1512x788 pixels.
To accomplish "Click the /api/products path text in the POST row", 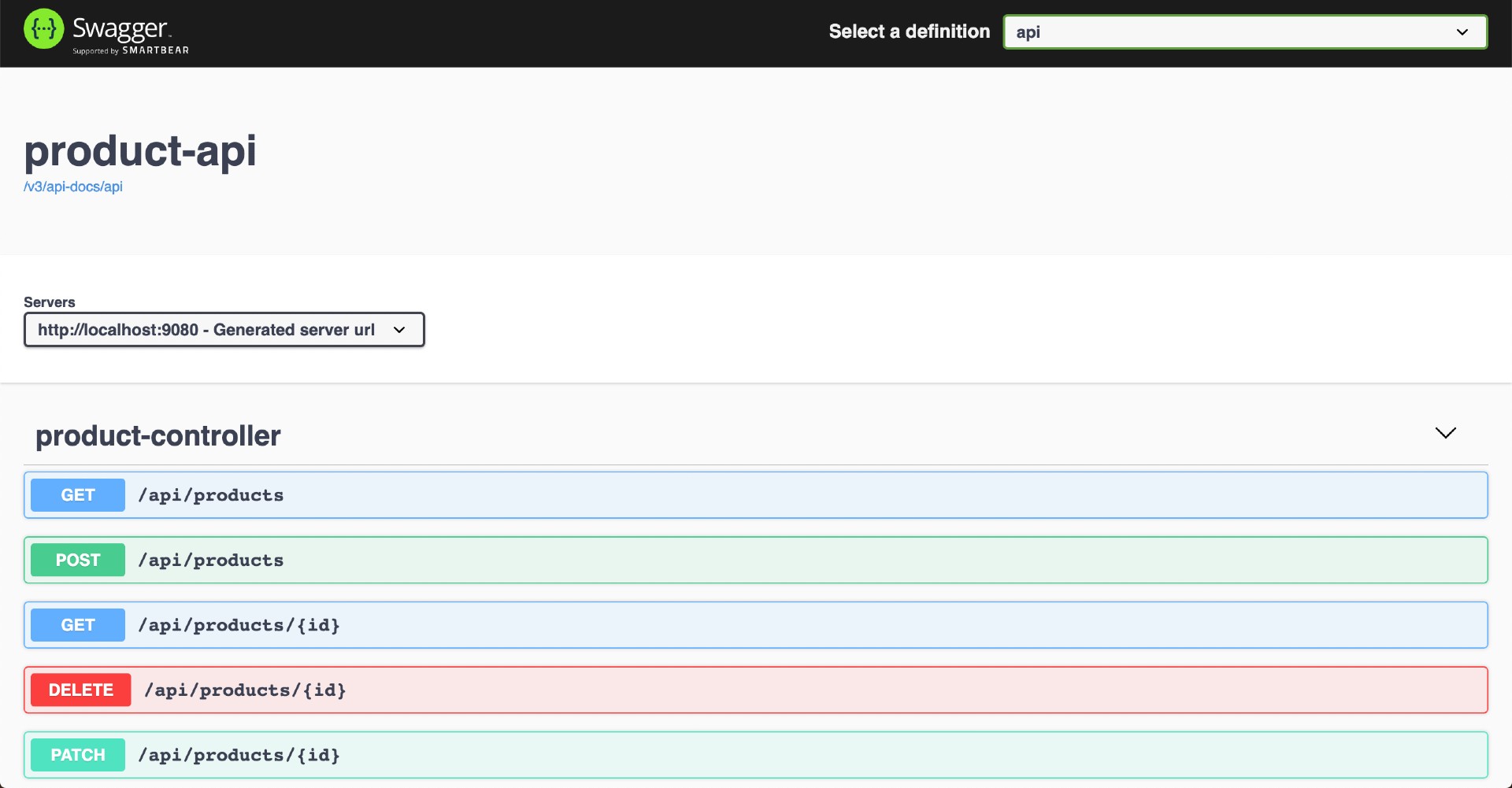I will 211,560.
